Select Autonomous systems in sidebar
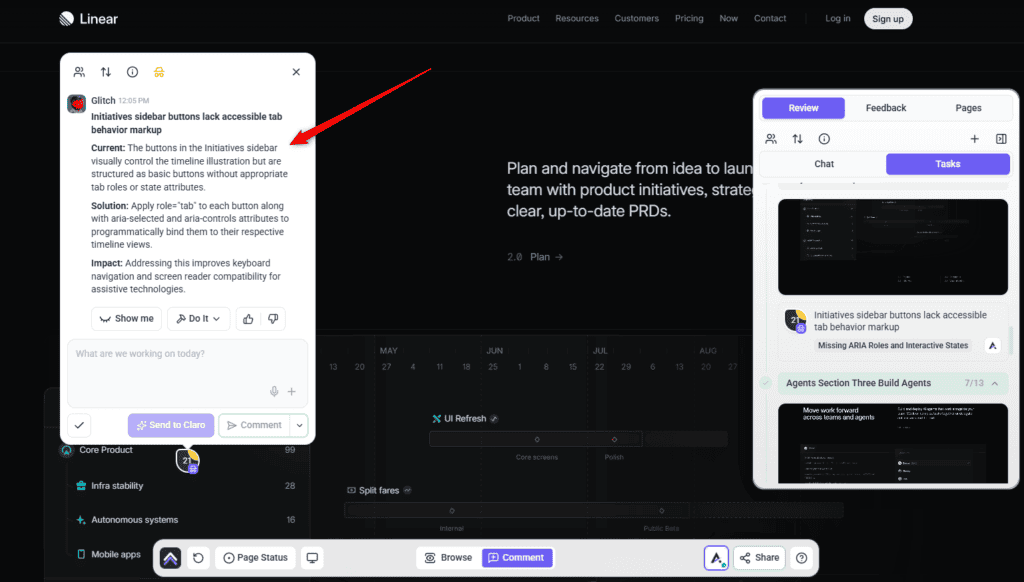1024x582 pixels. [x=134, y=520]
